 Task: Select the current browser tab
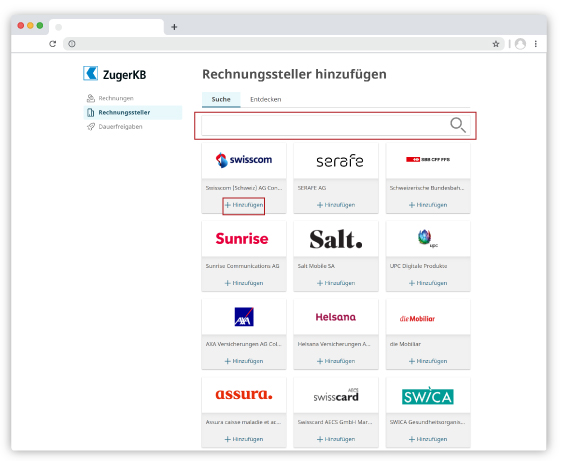pos(106,27)
